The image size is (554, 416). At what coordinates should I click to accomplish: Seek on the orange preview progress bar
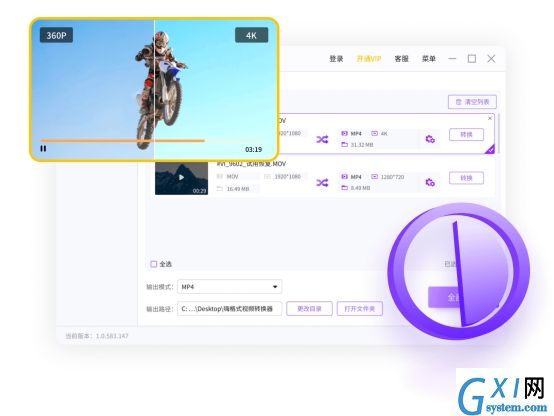tap(123, 141)
